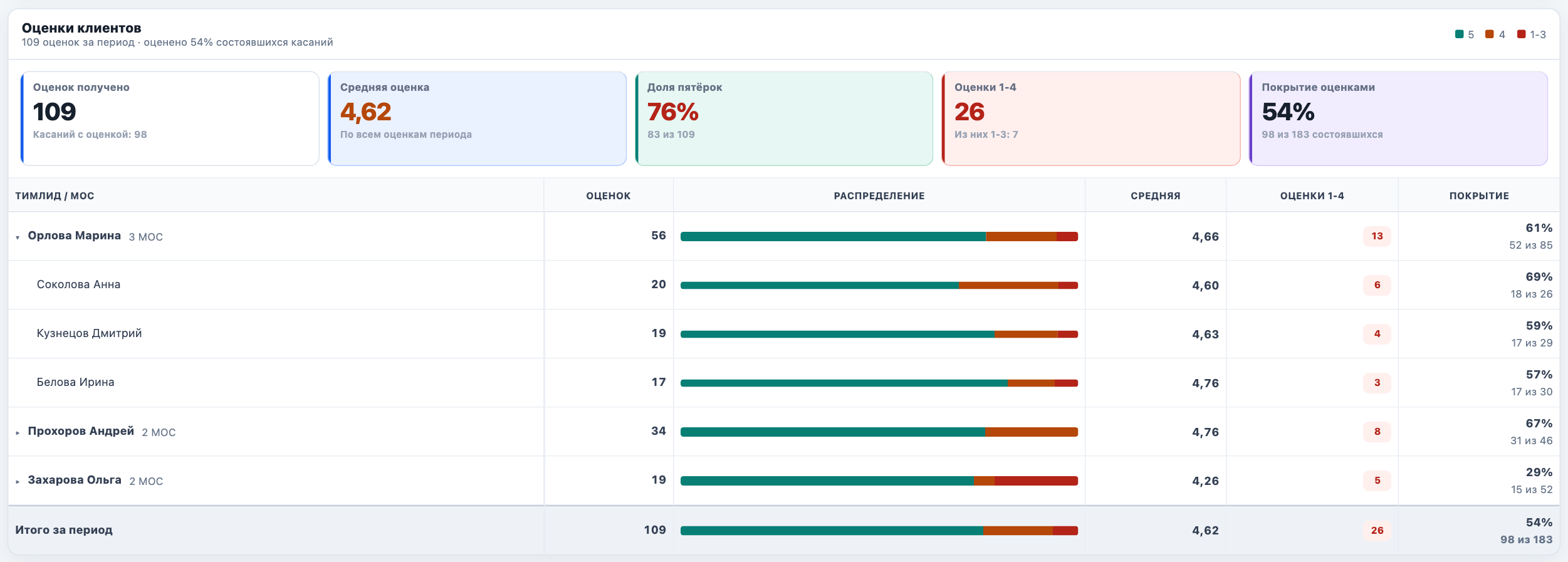
Task: Sort by the ПОКРЫТИЕ column header
Action: pos(1479,196)
